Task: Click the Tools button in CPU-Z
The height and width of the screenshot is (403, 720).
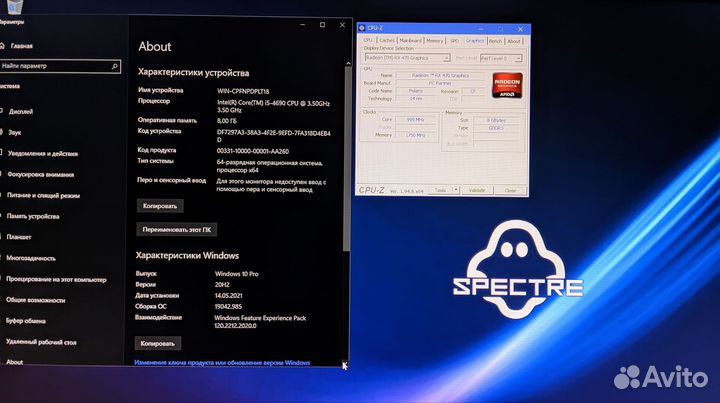Action: [x=440, y=190]
